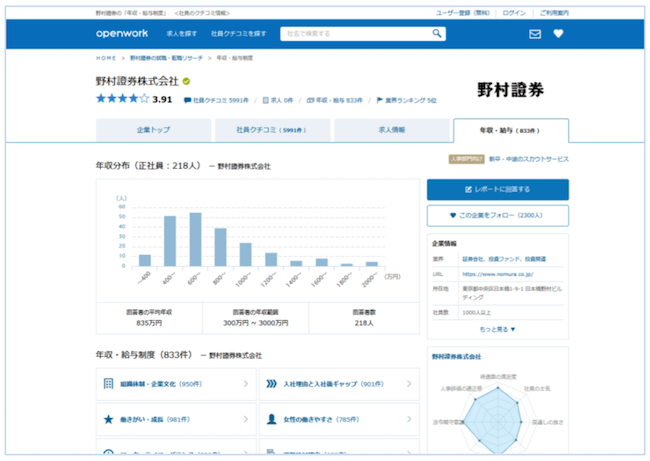Open the mail envelope icon

click(x=535, y=34)
